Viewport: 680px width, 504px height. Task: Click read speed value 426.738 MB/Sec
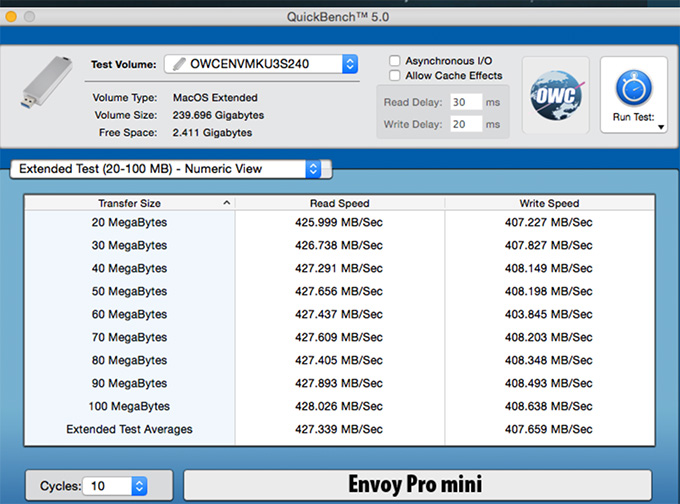[x=339, y=245]
